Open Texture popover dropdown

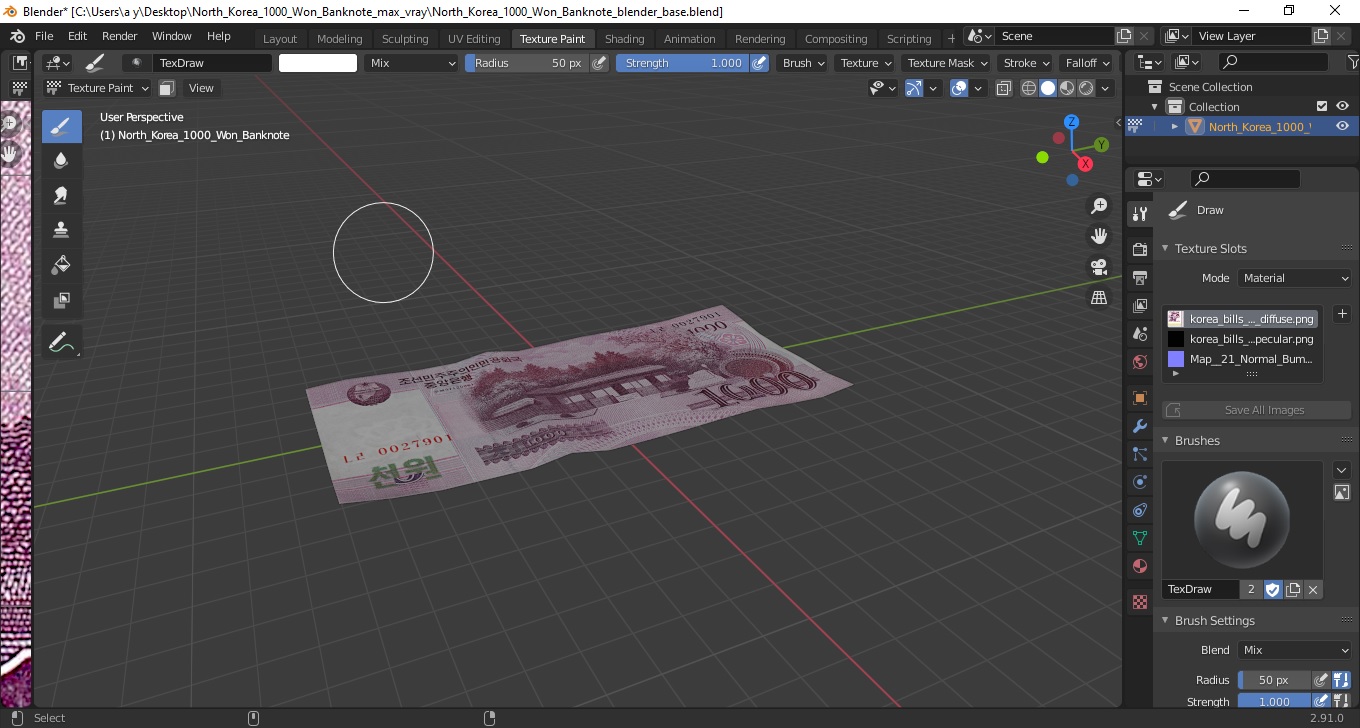866,63
